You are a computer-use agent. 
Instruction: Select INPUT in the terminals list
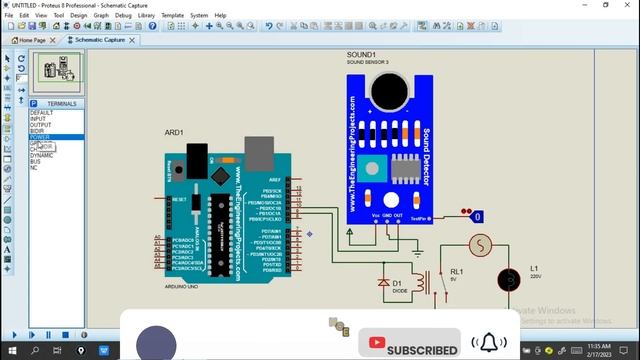38,119
